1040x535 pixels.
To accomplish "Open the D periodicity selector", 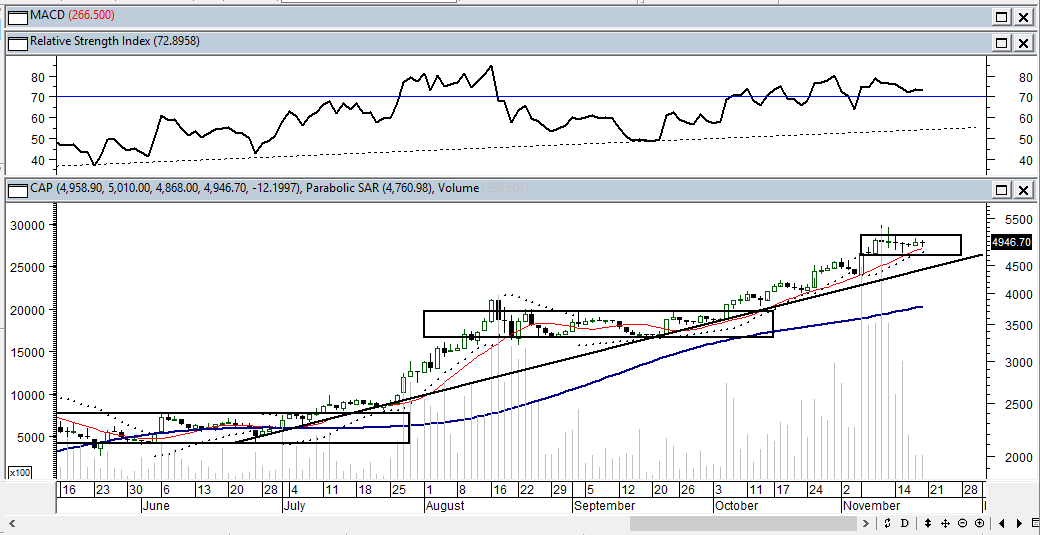I will coord(905,524).
